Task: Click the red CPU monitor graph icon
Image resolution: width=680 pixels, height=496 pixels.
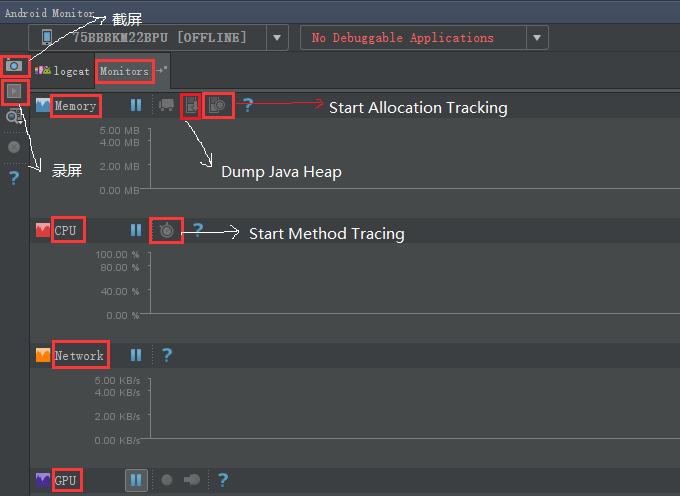Action: [x=43, y=230]
